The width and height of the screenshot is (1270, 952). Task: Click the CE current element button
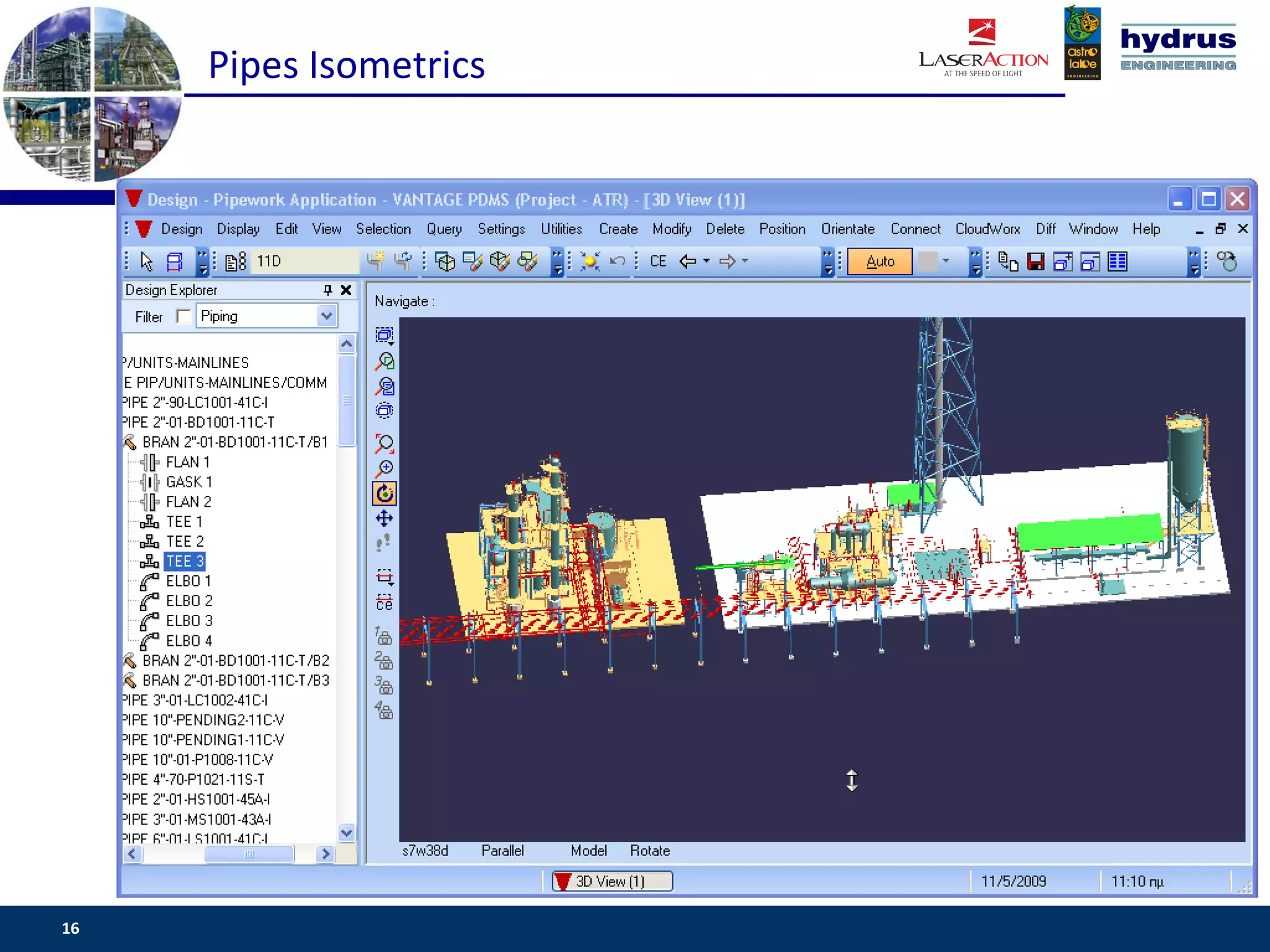pyautogui.click(x=658, y=261)
